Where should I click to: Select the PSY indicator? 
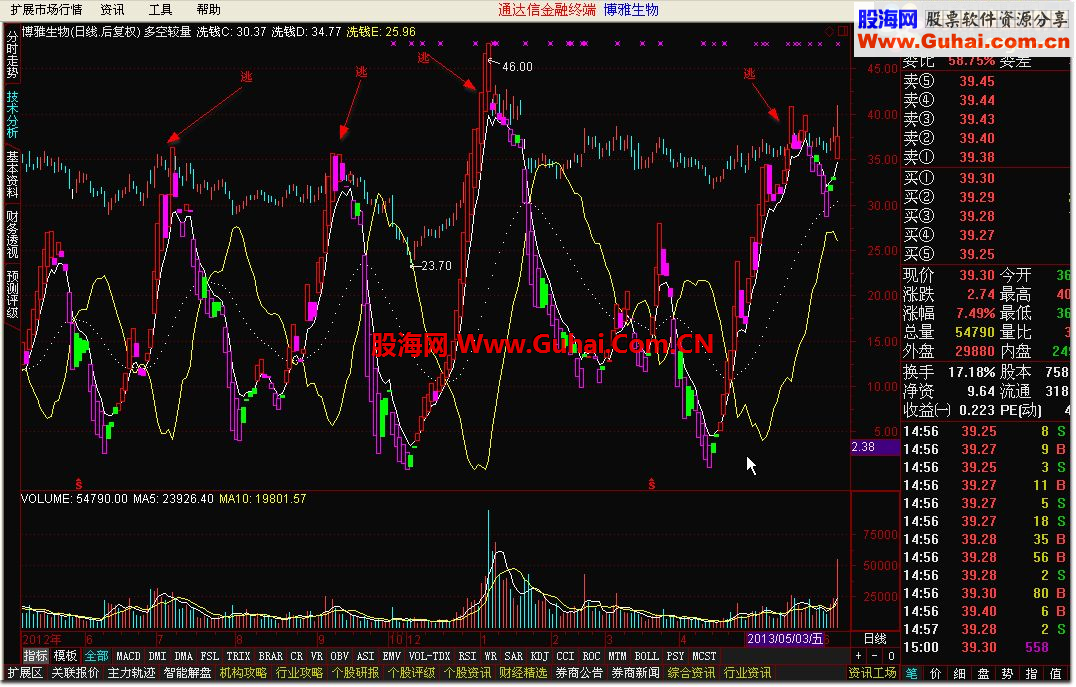tap(675, 656)
